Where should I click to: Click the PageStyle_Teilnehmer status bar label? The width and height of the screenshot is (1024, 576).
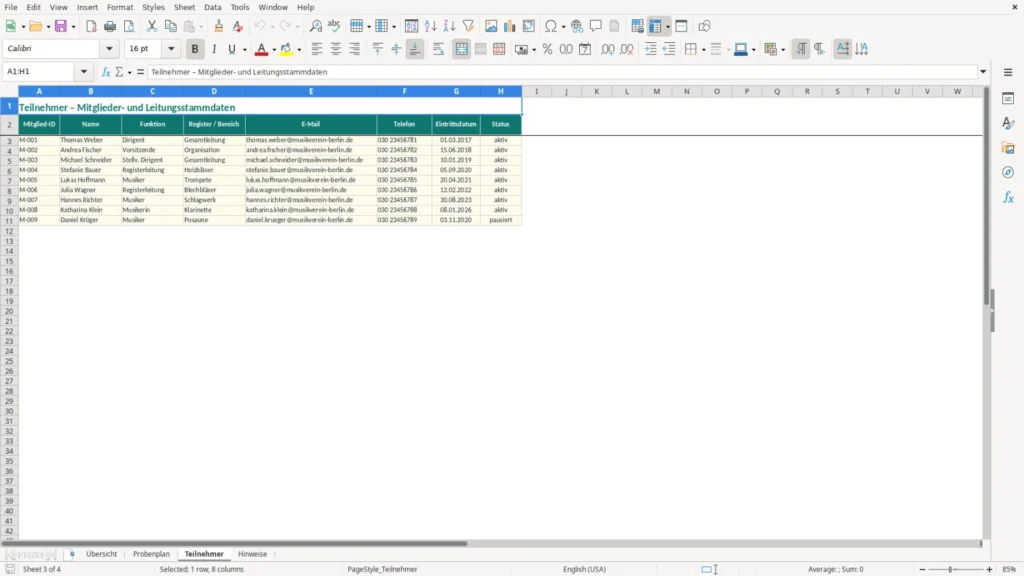[x=382, y=569]
